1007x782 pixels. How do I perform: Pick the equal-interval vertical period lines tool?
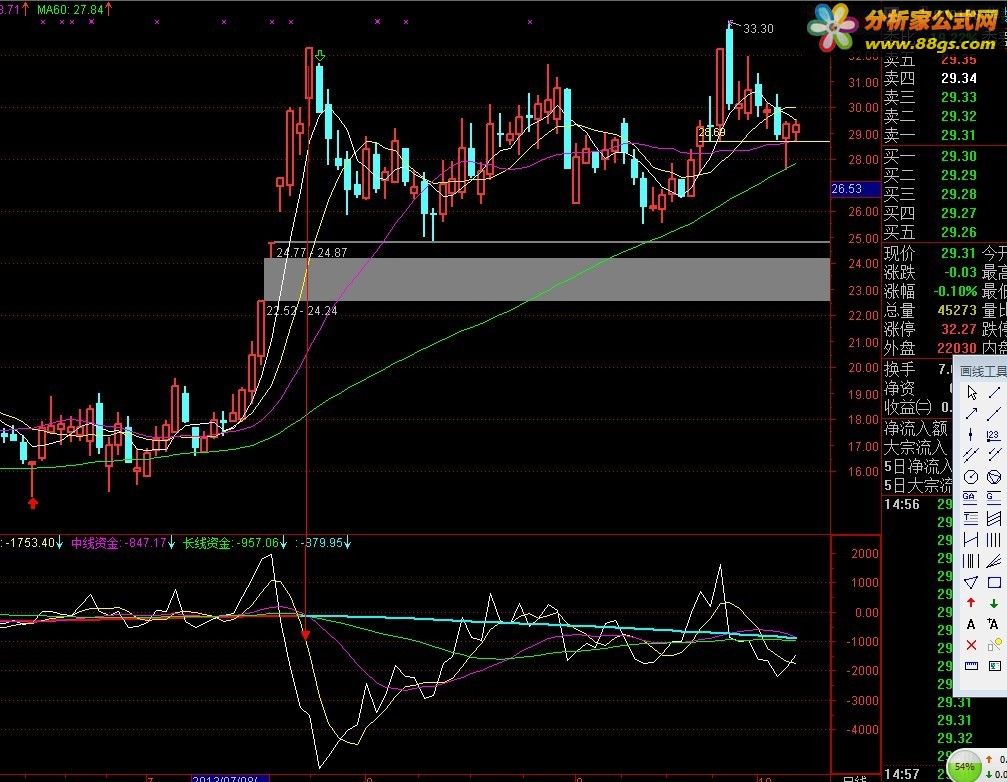point(994,540)
